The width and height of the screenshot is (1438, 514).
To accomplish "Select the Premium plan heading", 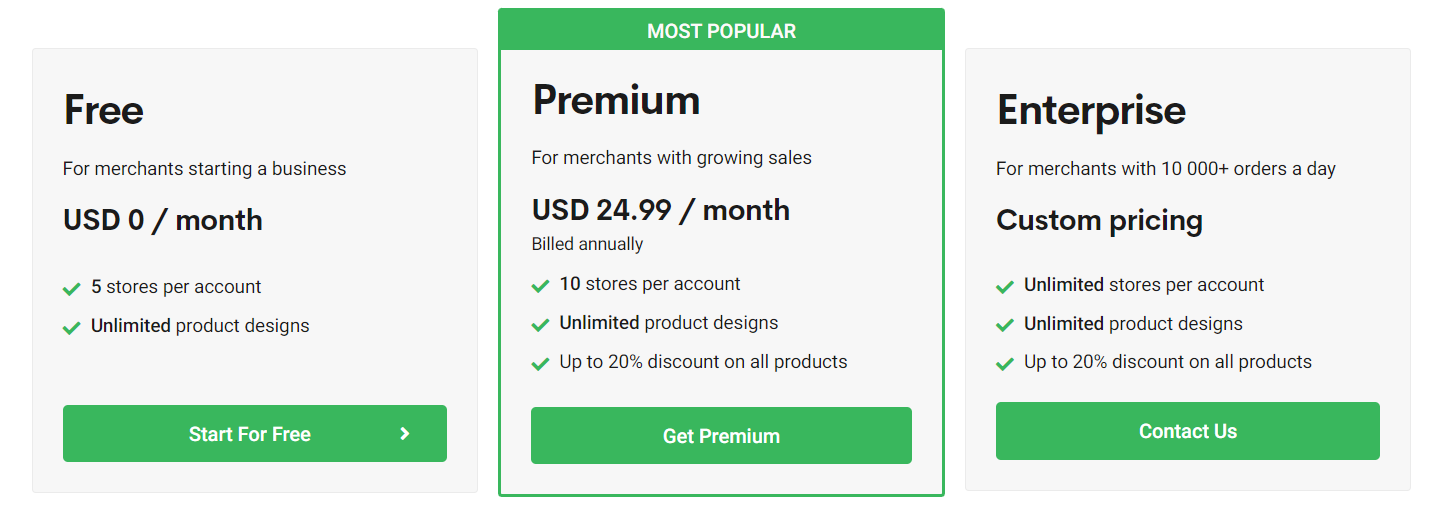I will (x=616, y=100).
